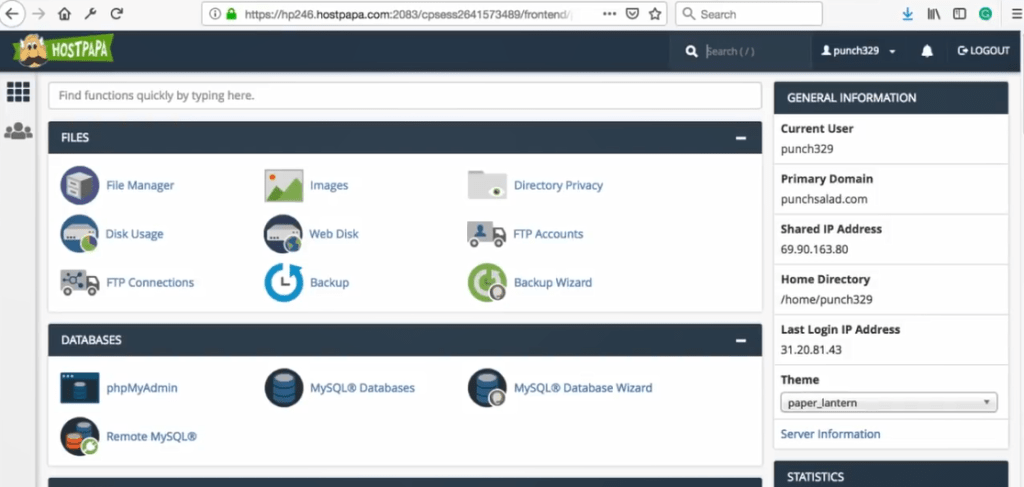Screen dimensions: 1024x487
Task: Open the User Manager sidebar icon
Action: click(x=18, y=131)
